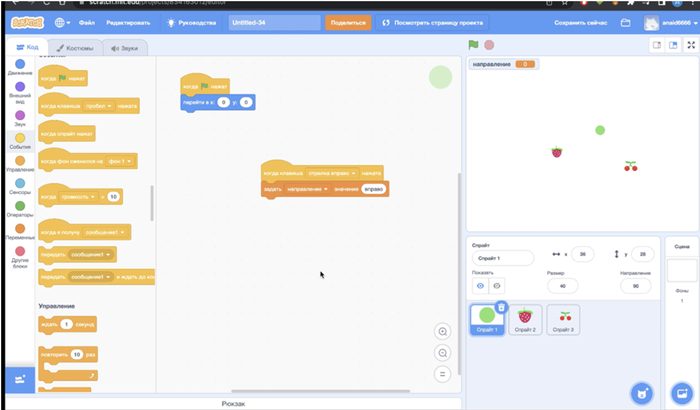Open the my stuff folder icon
Image resolution: width=700 pixels, height=410 pixels.
pos(625,22)
